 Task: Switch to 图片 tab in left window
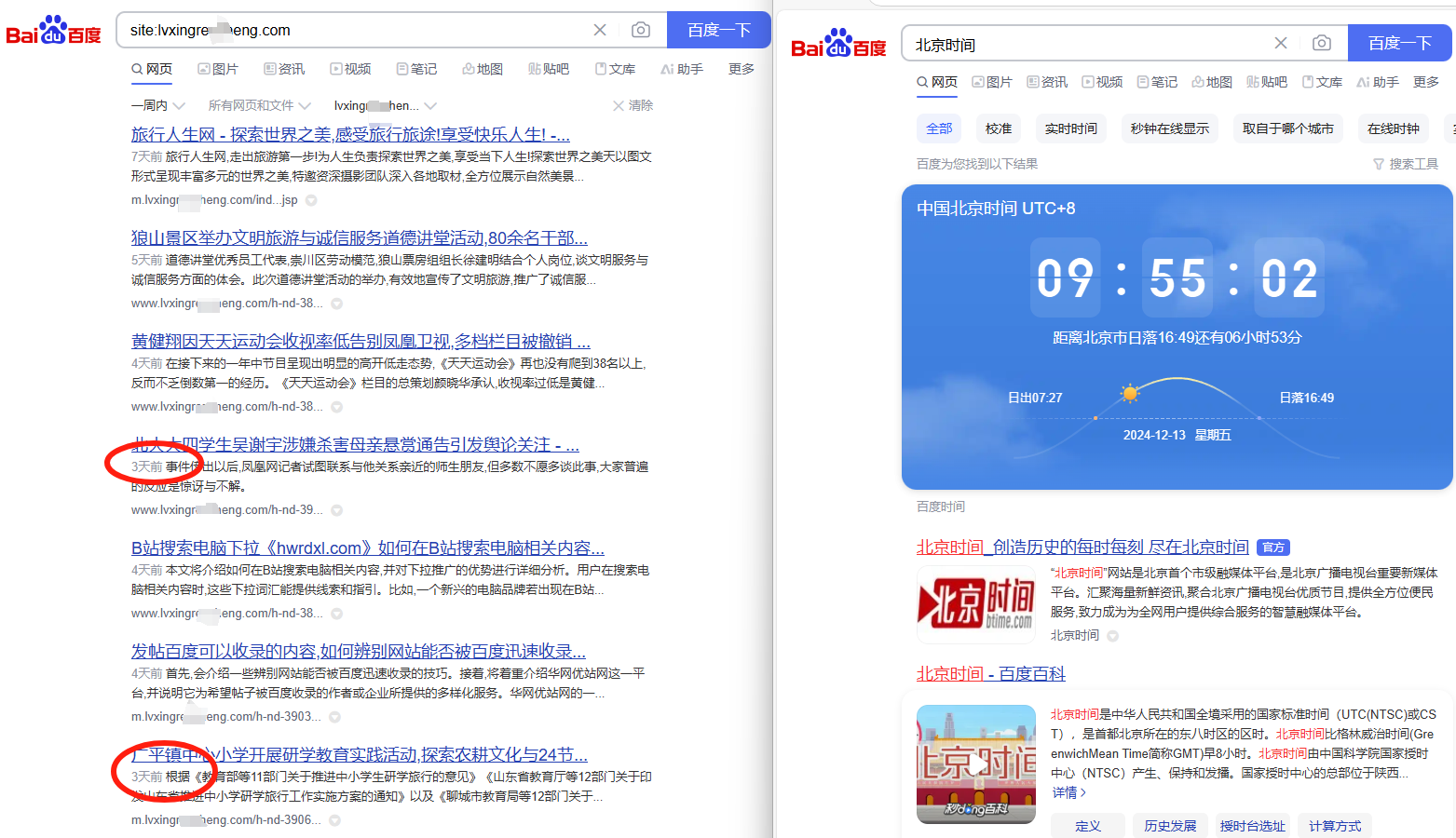point(218,69)
